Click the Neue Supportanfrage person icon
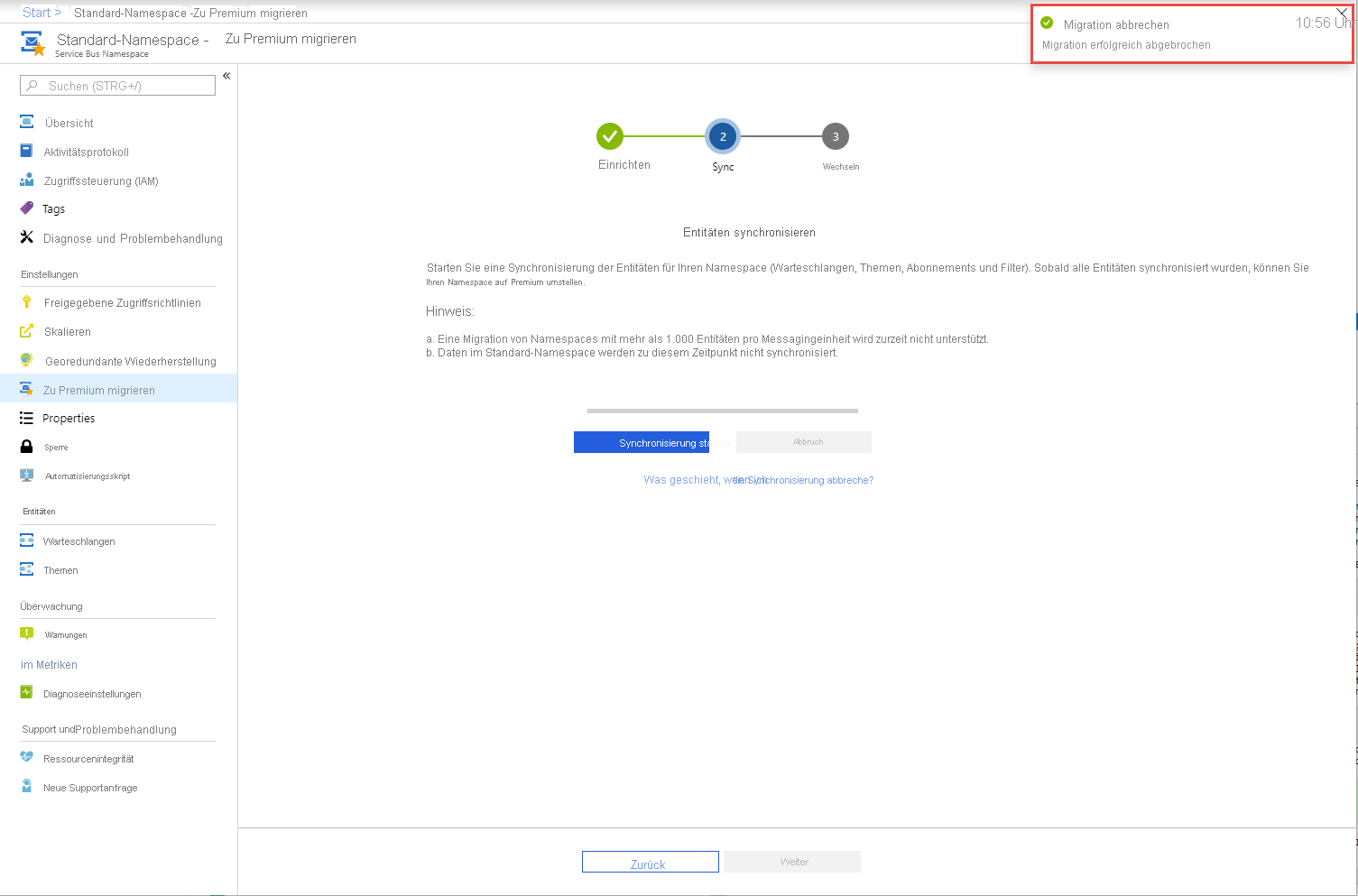This screenshot has width=1358, height=896. 27,787
